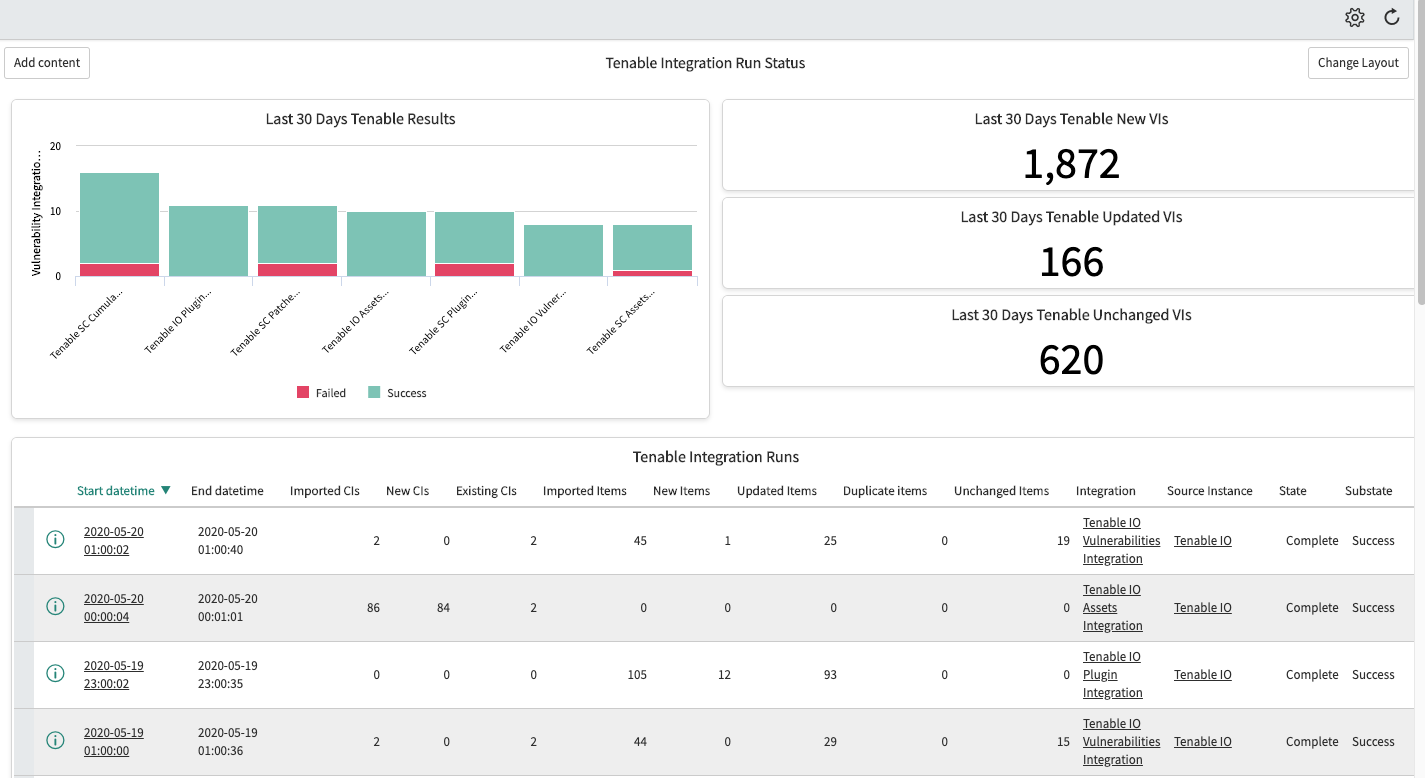1425x778 pixels.
Task: Open Tenable IO source instance in Assets row
Action: point(1203,607)
